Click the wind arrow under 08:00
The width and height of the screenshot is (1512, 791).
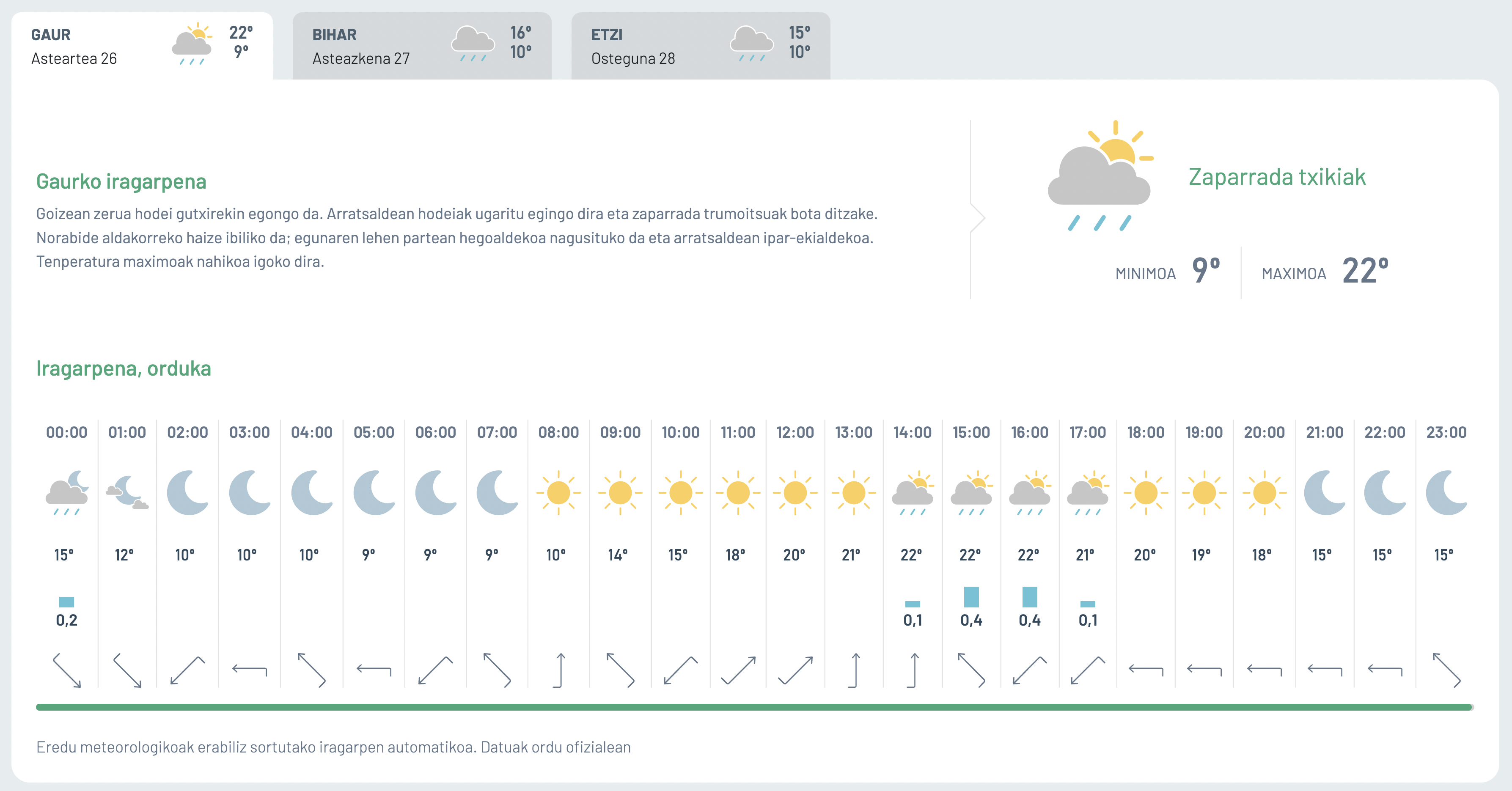tap(559, 670)
